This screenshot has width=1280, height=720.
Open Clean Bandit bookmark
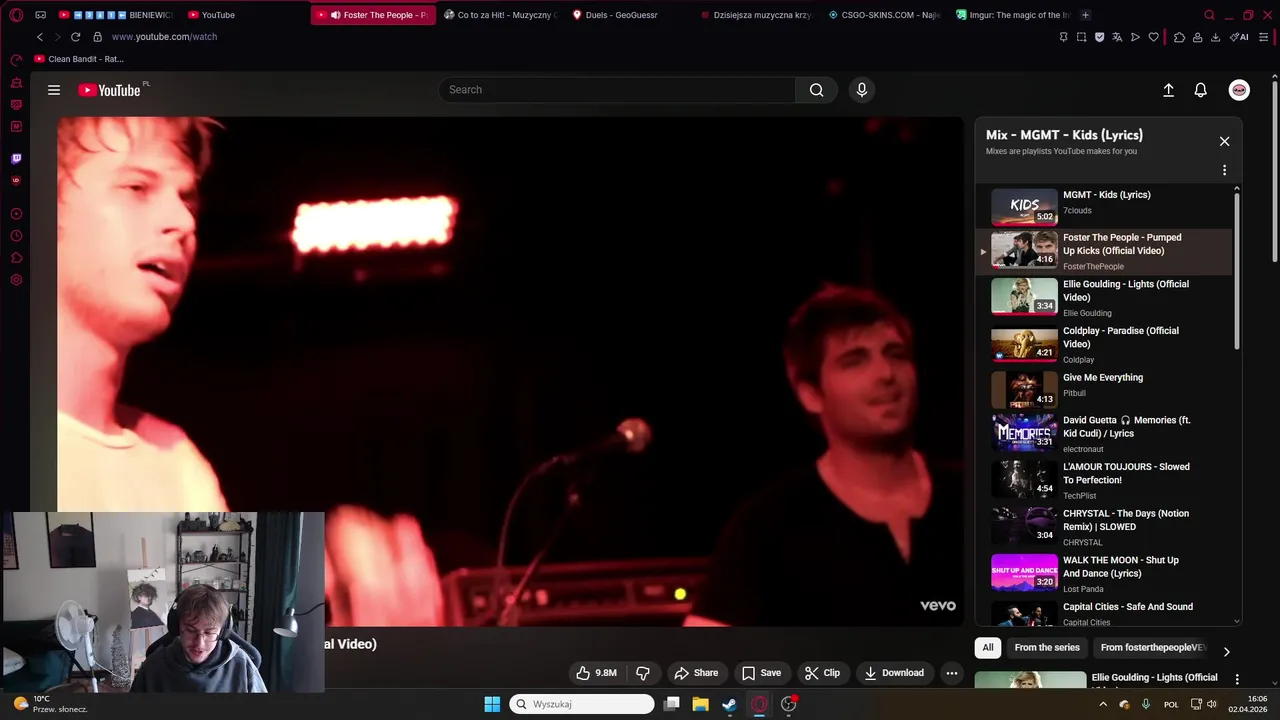[80, 59]
